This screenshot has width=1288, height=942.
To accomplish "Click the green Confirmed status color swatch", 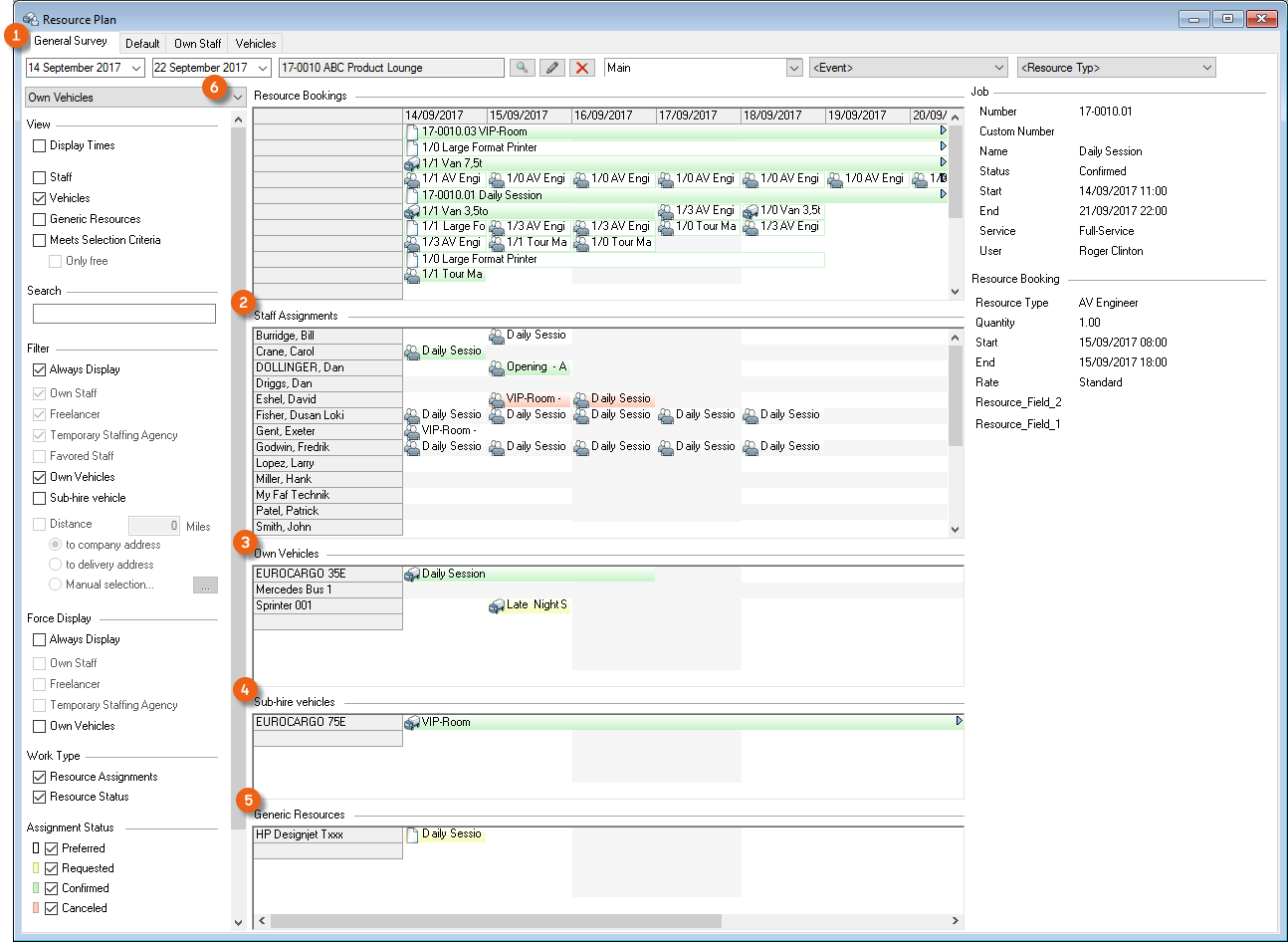I will (36, 888).
